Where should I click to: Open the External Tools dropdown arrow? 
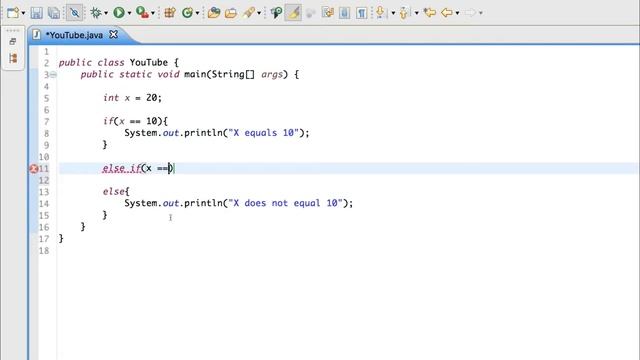[153, 13]
